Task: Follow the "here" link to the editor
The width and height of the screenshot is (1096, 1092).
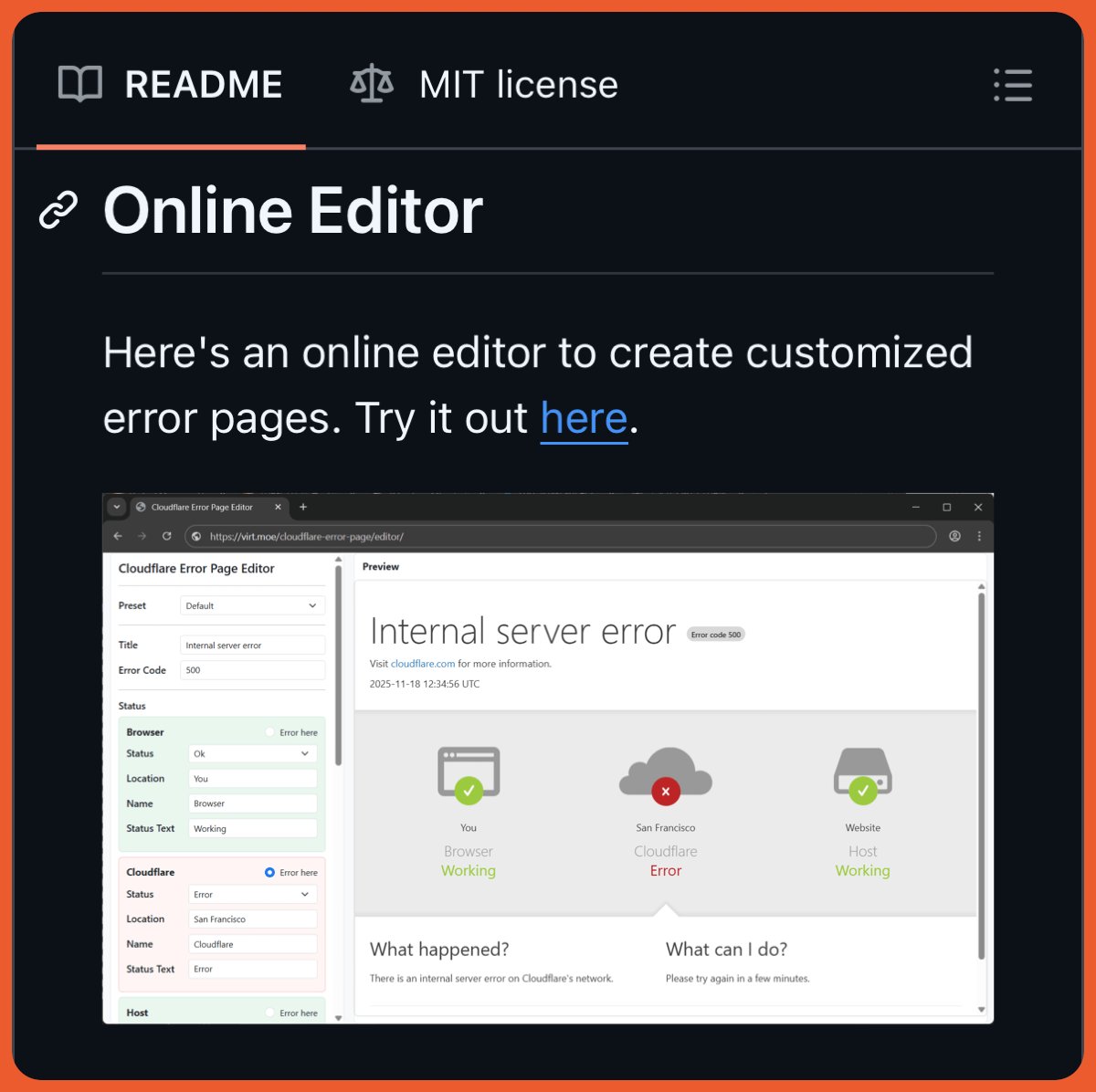Action: (x=584, y=419)
